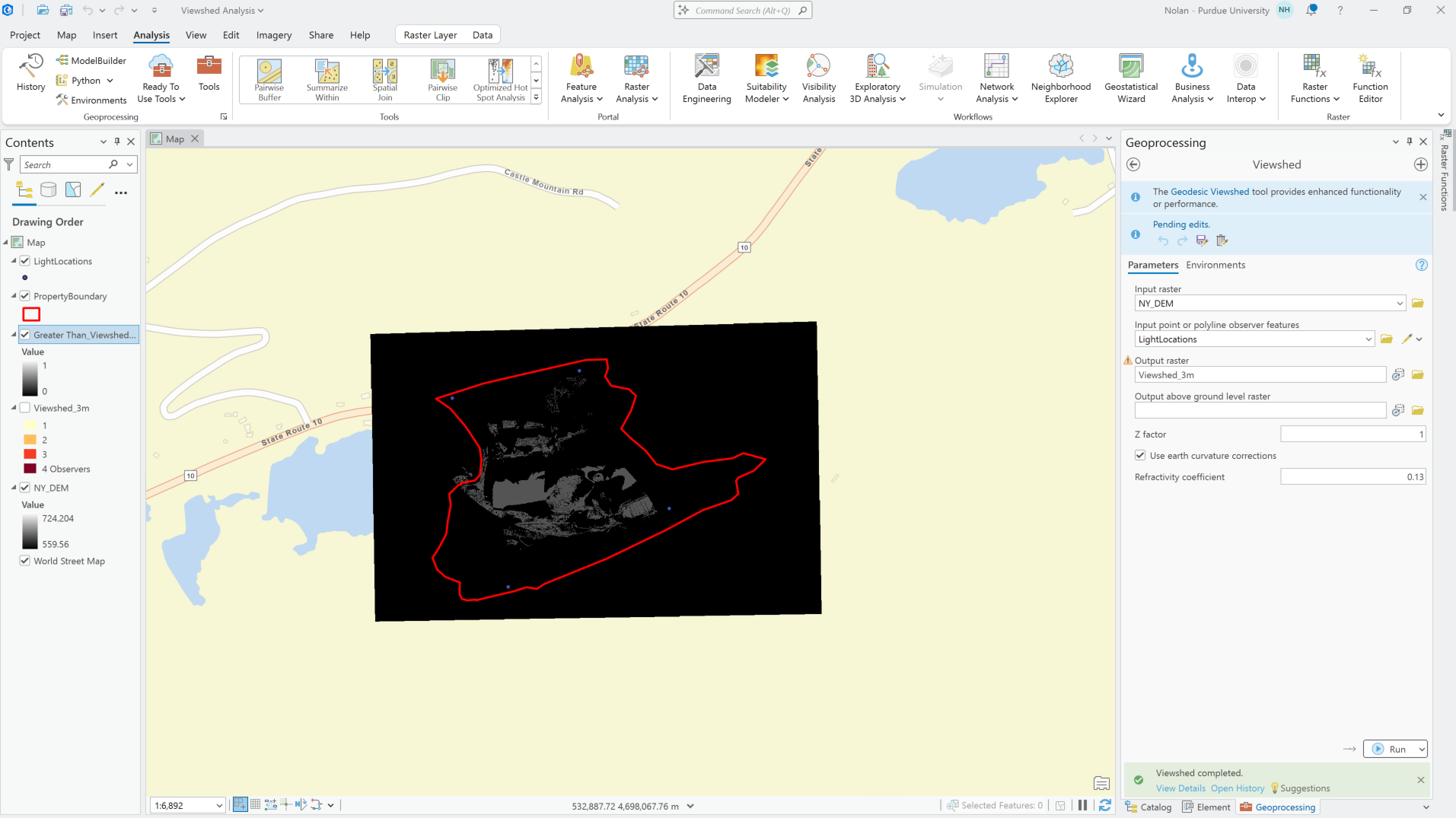Viewport: 1456px width, 818px height.
Task: Open the map scale 1:6,892 dropdown
Action: coord(219,805)
